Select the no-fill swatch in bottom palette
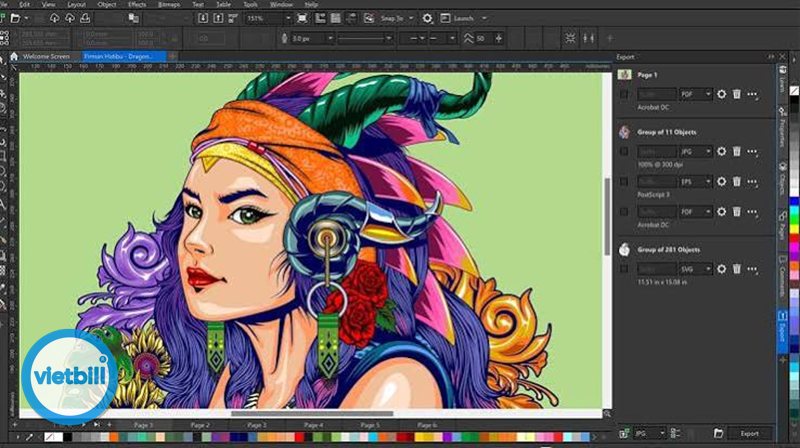 tap(49, 437)
